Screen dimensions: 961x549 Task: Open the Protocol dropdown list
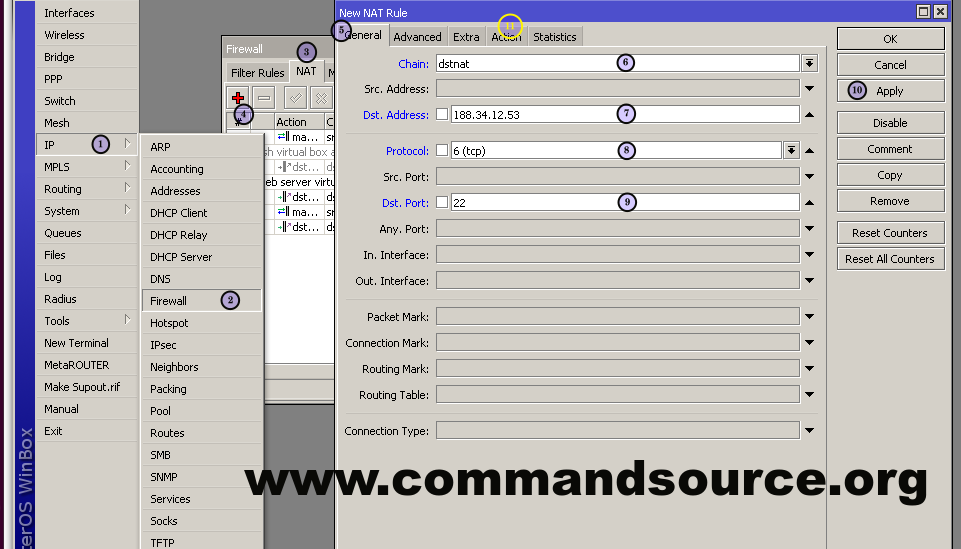pos(791,151)
